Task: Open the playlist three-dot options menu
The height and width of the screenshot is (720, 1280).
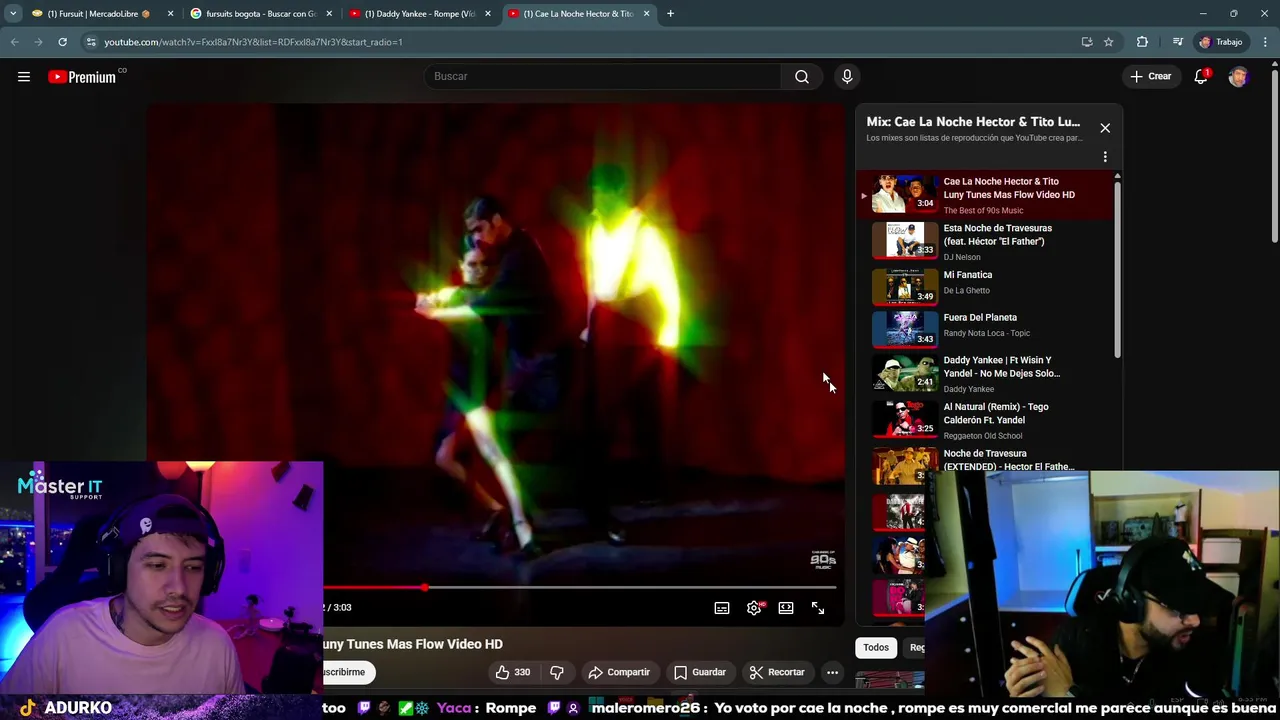Action: pos(1105,157)
